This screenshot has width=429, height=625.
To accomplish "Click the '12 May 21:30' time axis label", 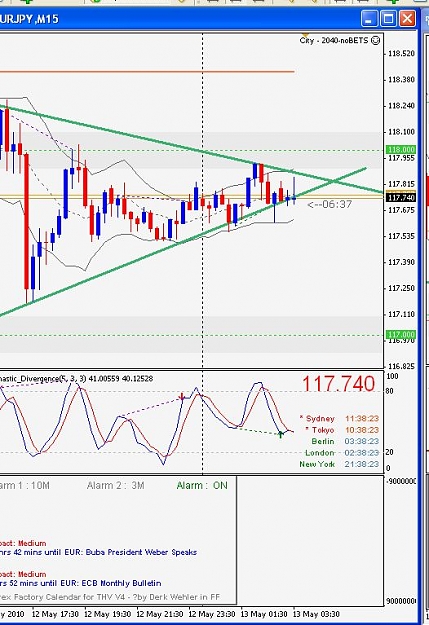I will point(160,614).
